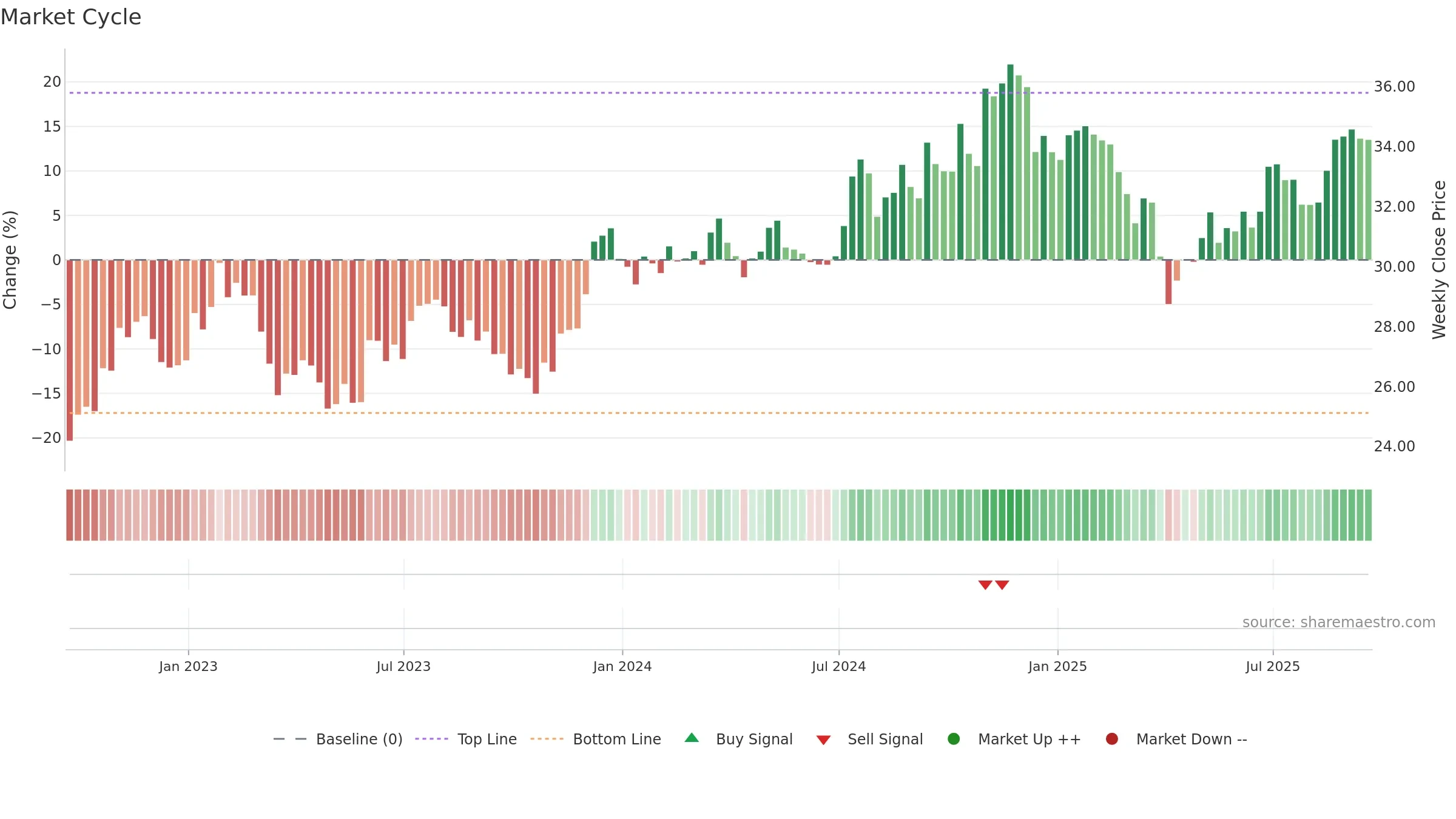
Task: Click the Market Cycle chart title
Action: pyautogui.click(x=71, y=17)
